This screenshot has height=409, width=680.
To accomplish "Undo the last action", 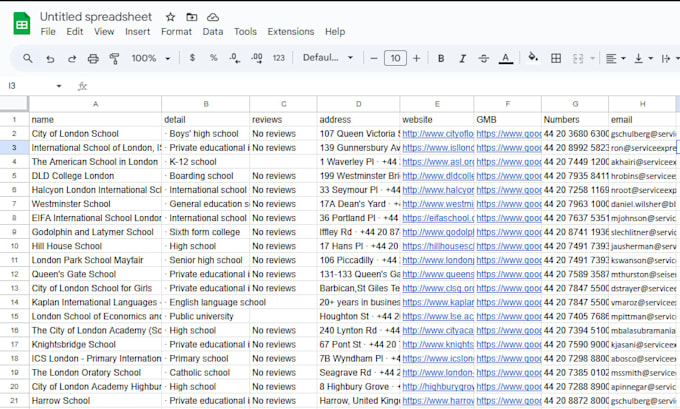I will click(50, 58).
